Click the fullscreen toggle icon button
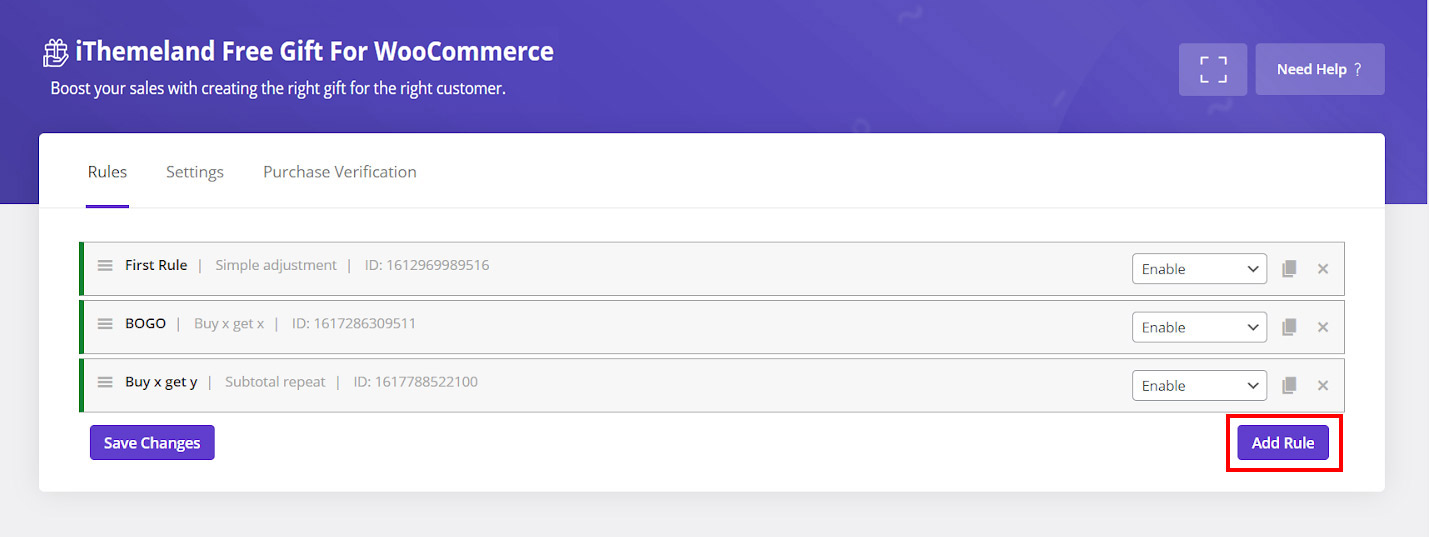 tap(1212, 69)
